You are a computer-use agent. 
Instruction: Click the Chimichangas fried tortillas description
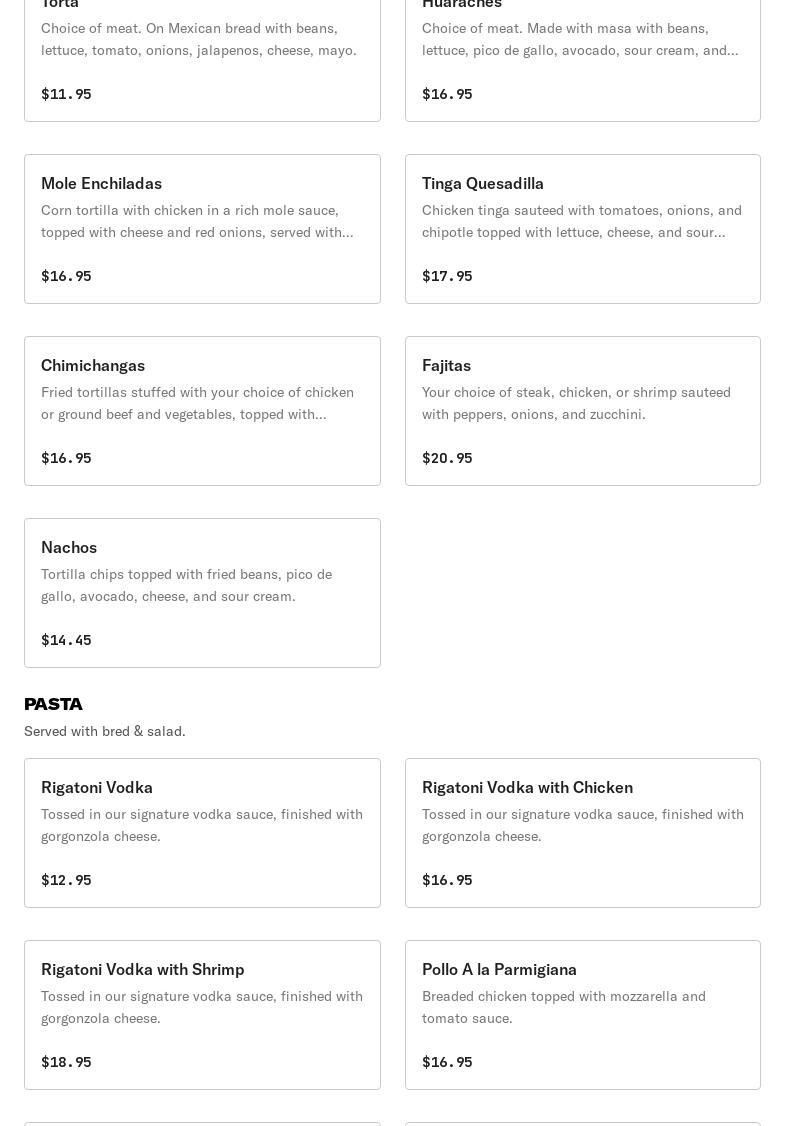[x=197, y=403]
